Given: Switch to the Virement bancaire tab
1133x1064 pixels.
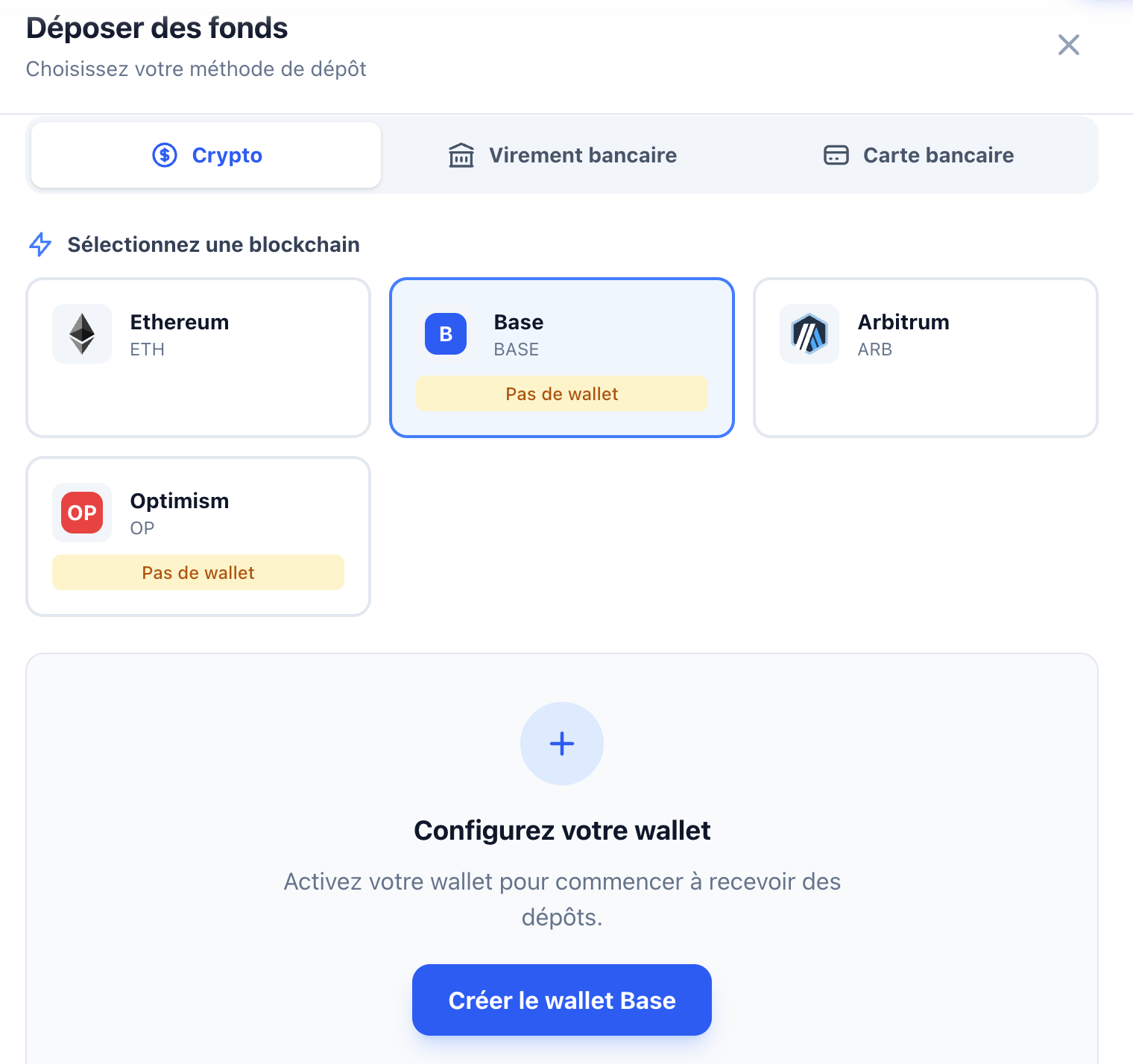Looking at the screenshot, I should point(564,155).
